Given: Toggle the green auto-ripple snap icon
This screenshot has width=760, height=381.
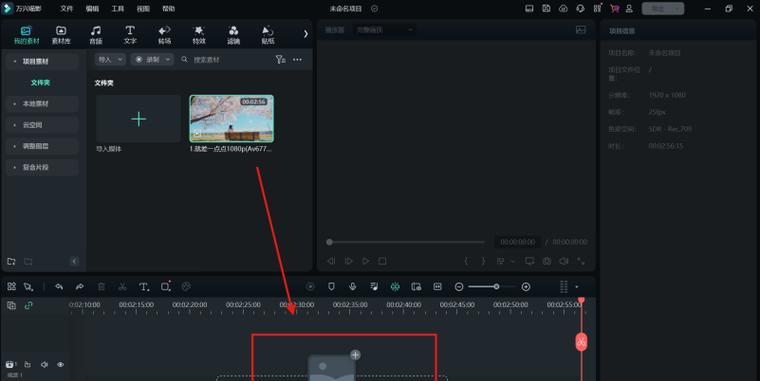Looking at the screenshot, I should (396, 286).
